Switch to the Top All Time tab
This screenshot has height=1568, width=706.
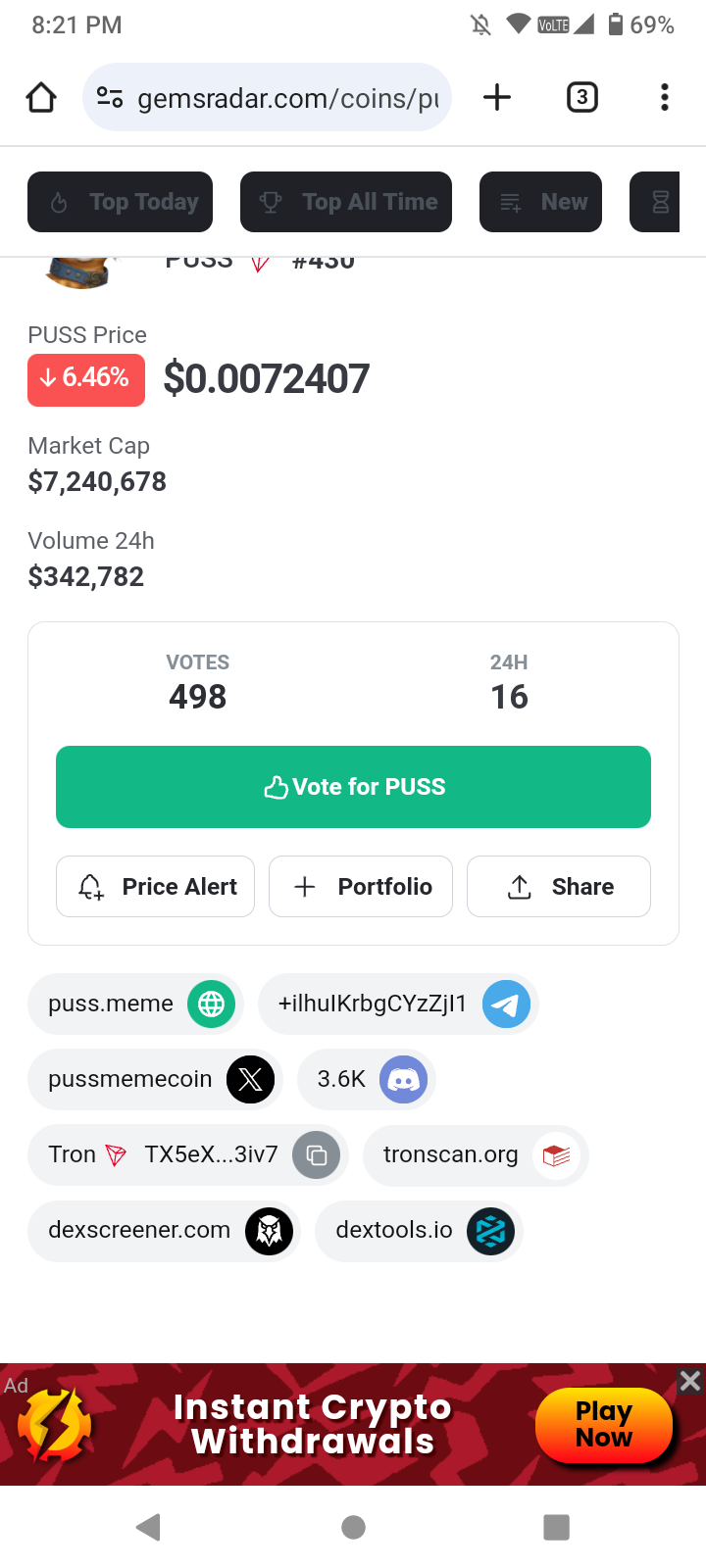[x=346, y=202]
